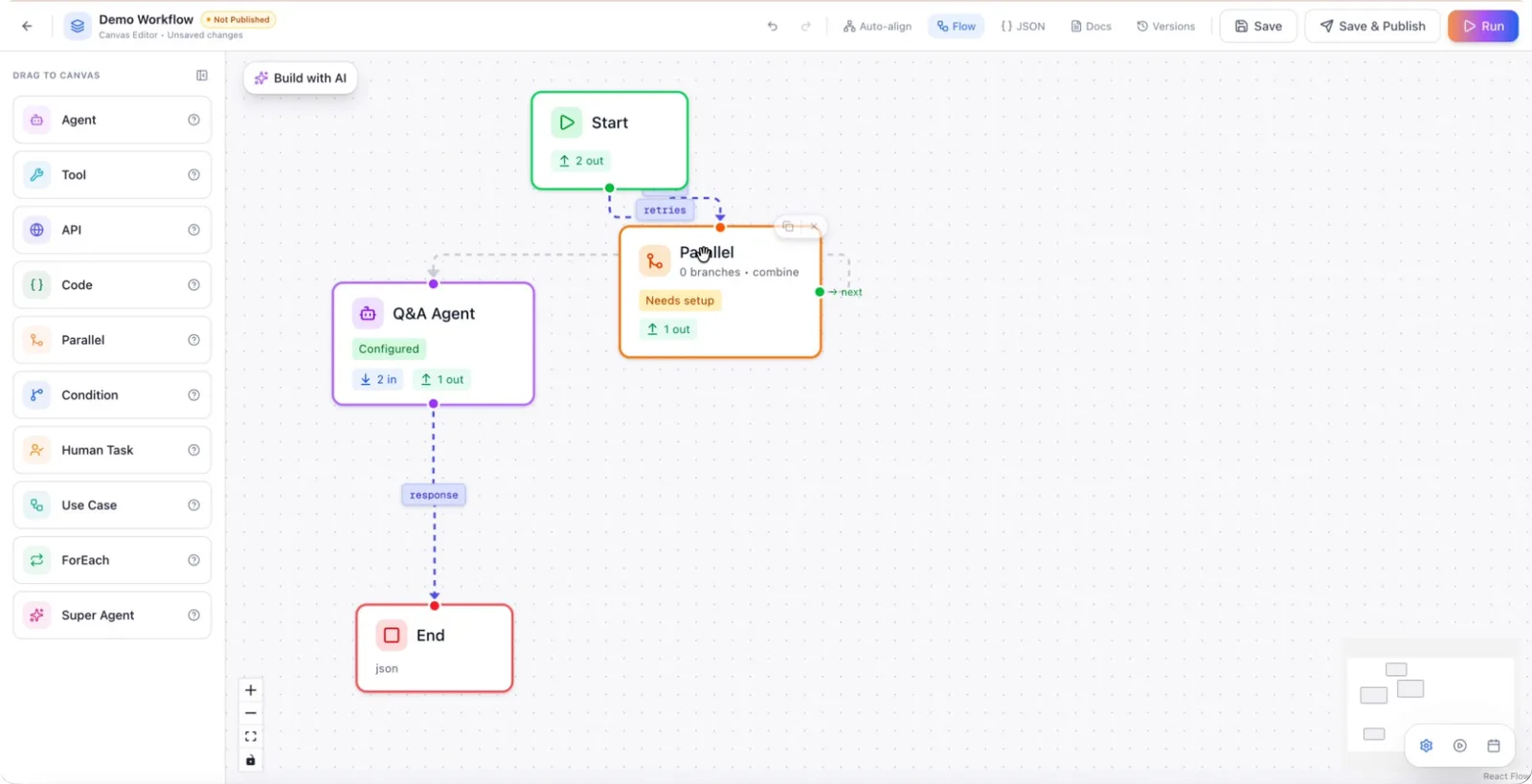
Task: Save the workflow
Action: click(1258, 26)
